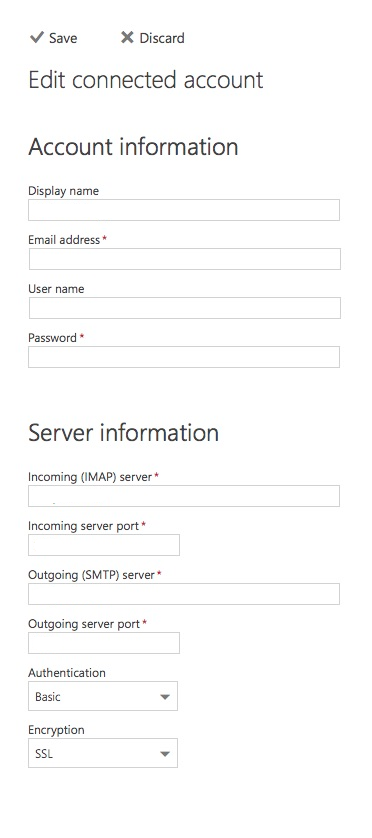This screenshot has width=372, height=838.
Task: Click the 'Server information' heading
Action: [123, 432]
